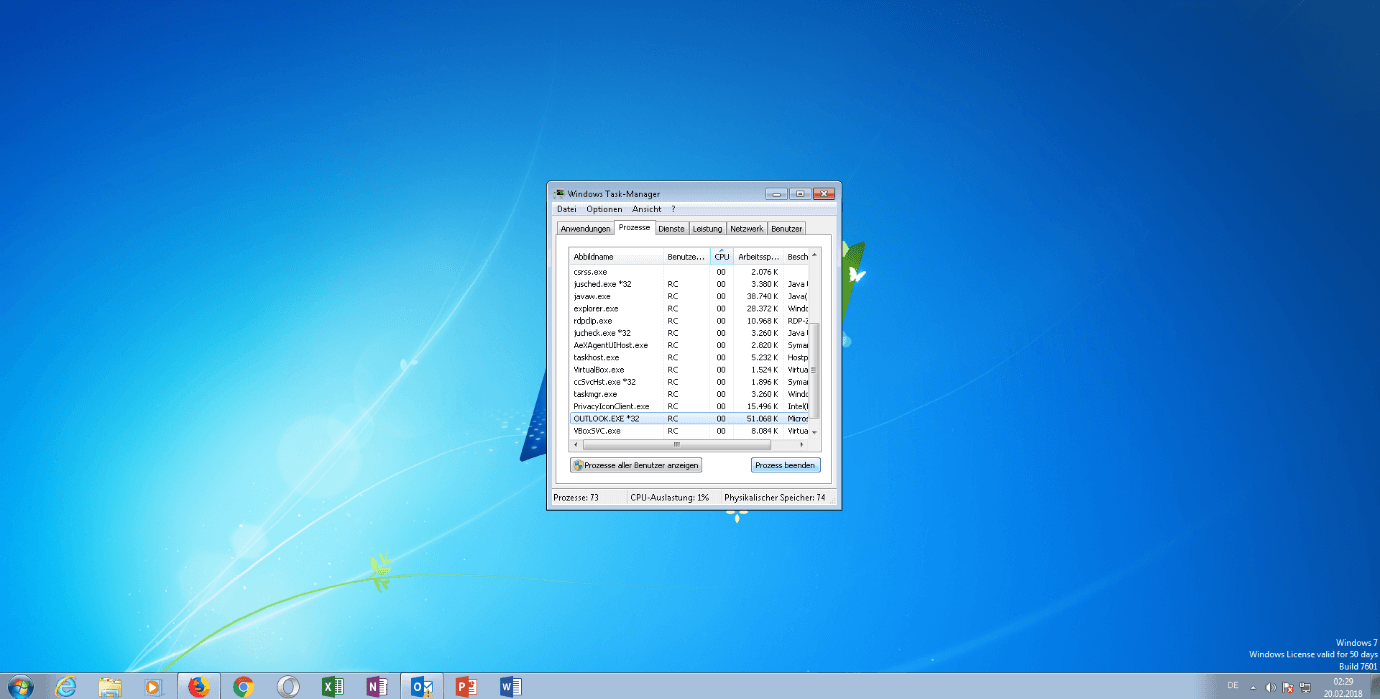Select the rdpclip.exe process

pos(689,321)
